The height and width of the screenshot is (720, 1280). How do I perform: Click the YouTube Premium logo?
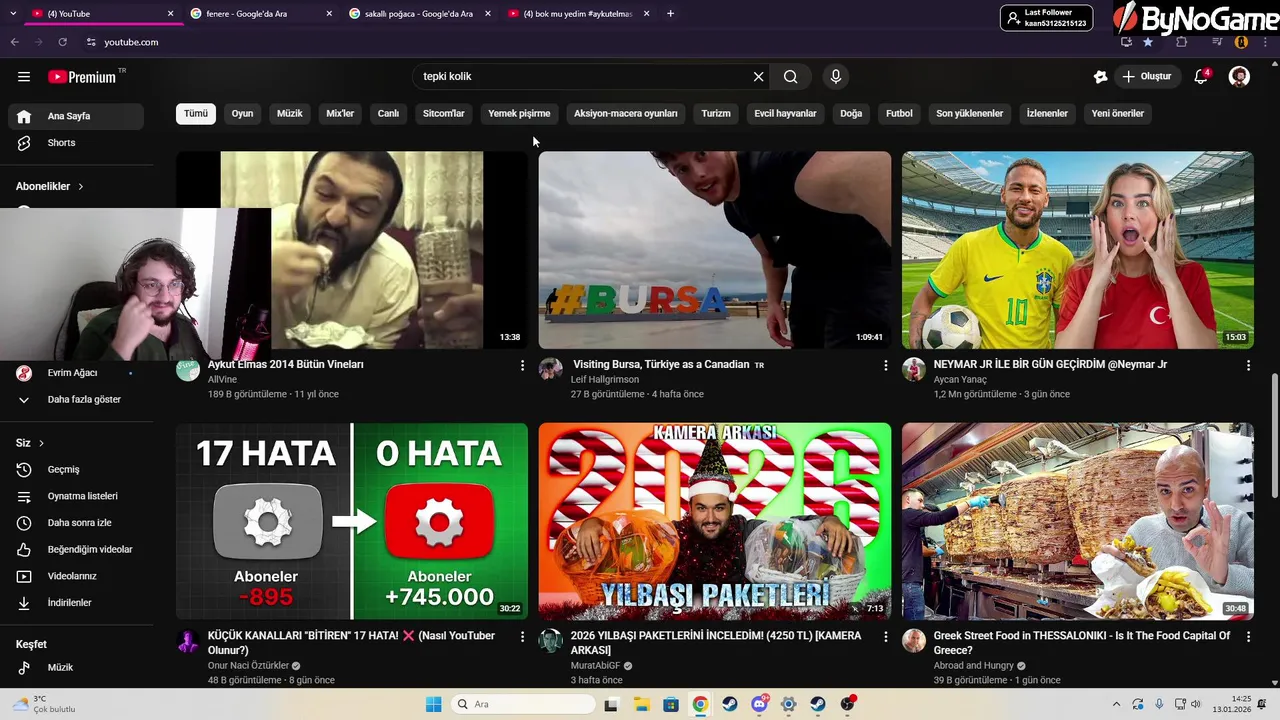pos(82,77)
